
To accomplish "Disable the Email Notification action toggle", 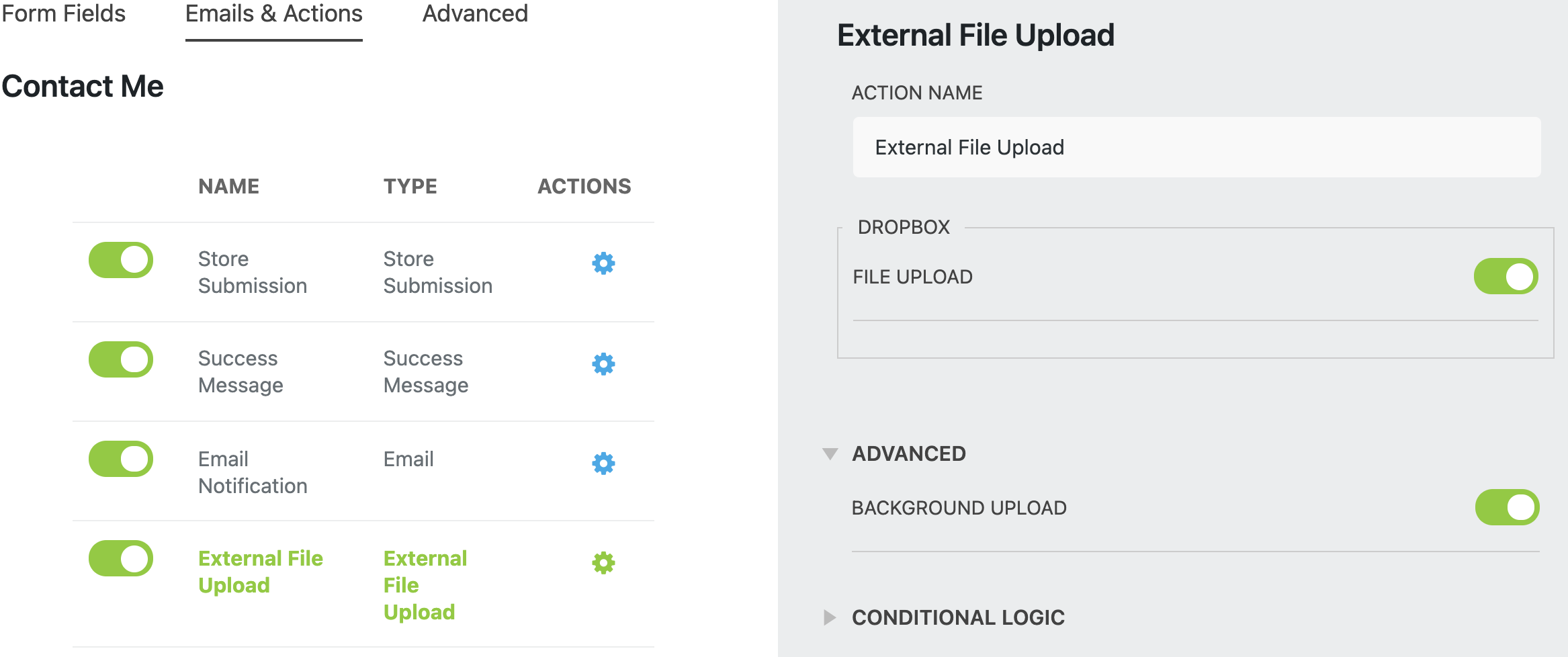I will (120, 459).
